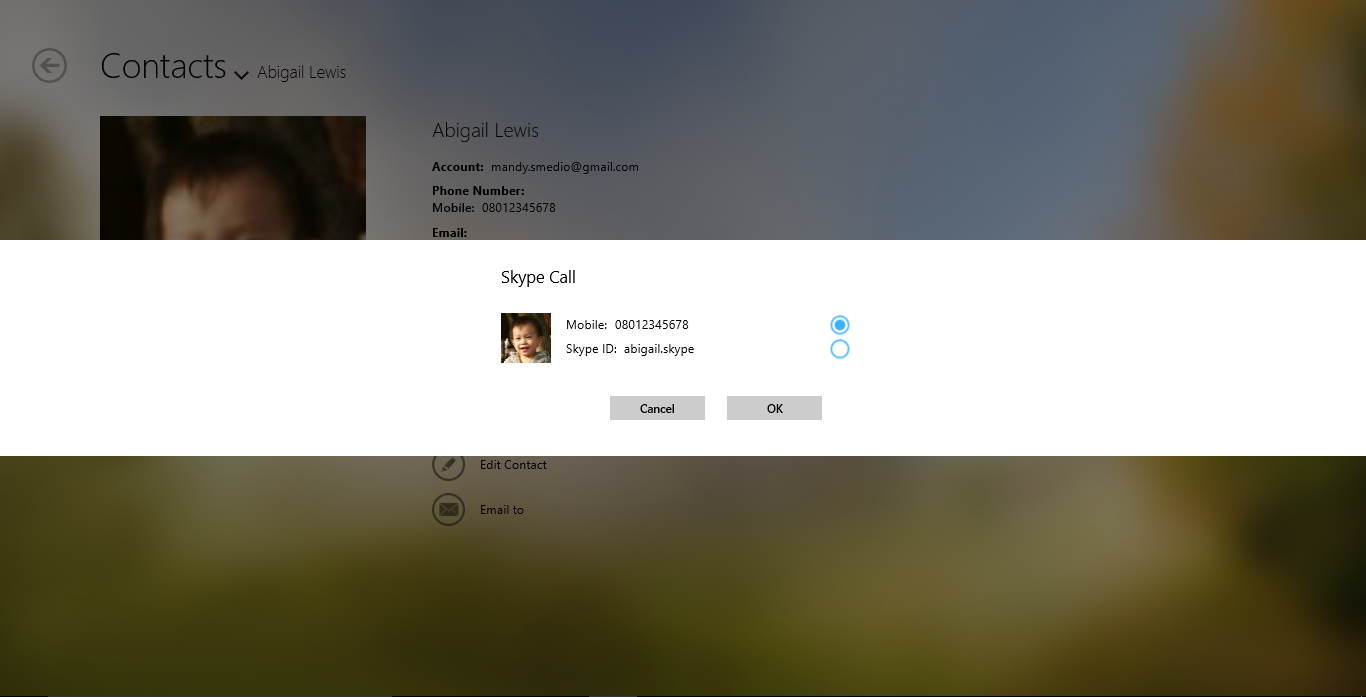Click the avatar thumbnail in Skype Call dialog
This screenshot has height=697, width=1366.
pos(525,338)
